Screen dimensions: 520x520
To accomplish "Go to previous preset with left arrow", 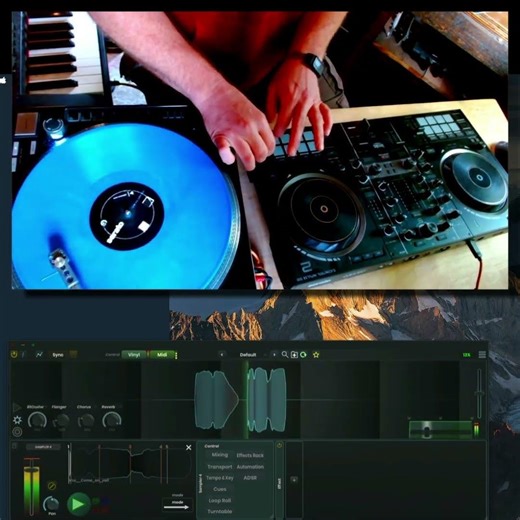I will [222, 355].
